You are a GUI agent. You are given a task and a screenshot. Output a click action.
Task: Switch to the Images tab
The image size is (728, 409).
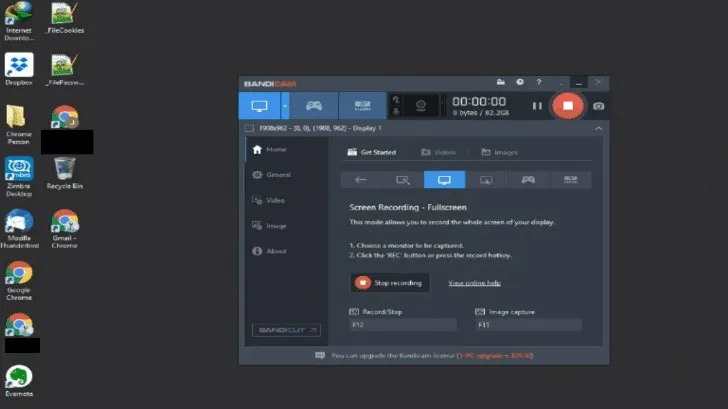[x=499, y=152]
